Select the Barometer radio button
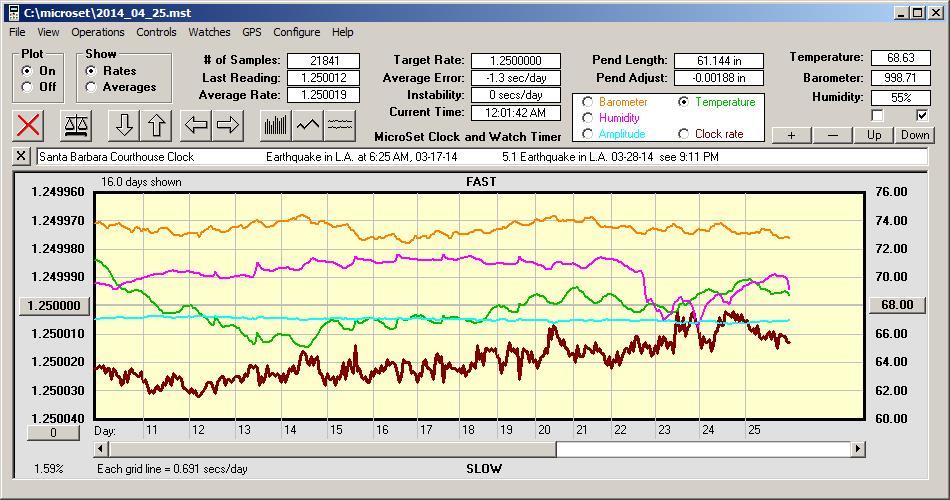Viewport: 950px width, 500px height. (587, 102)
